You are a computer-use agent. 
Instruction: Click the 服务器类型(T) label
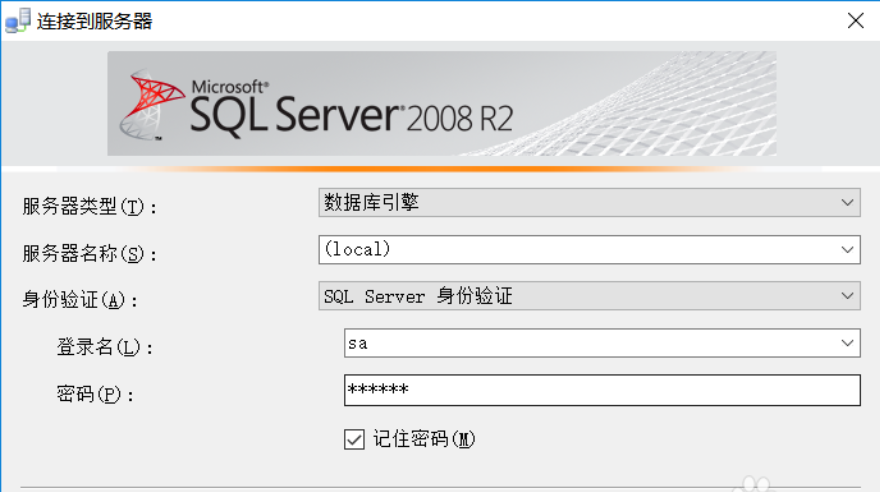pos(89,206)
